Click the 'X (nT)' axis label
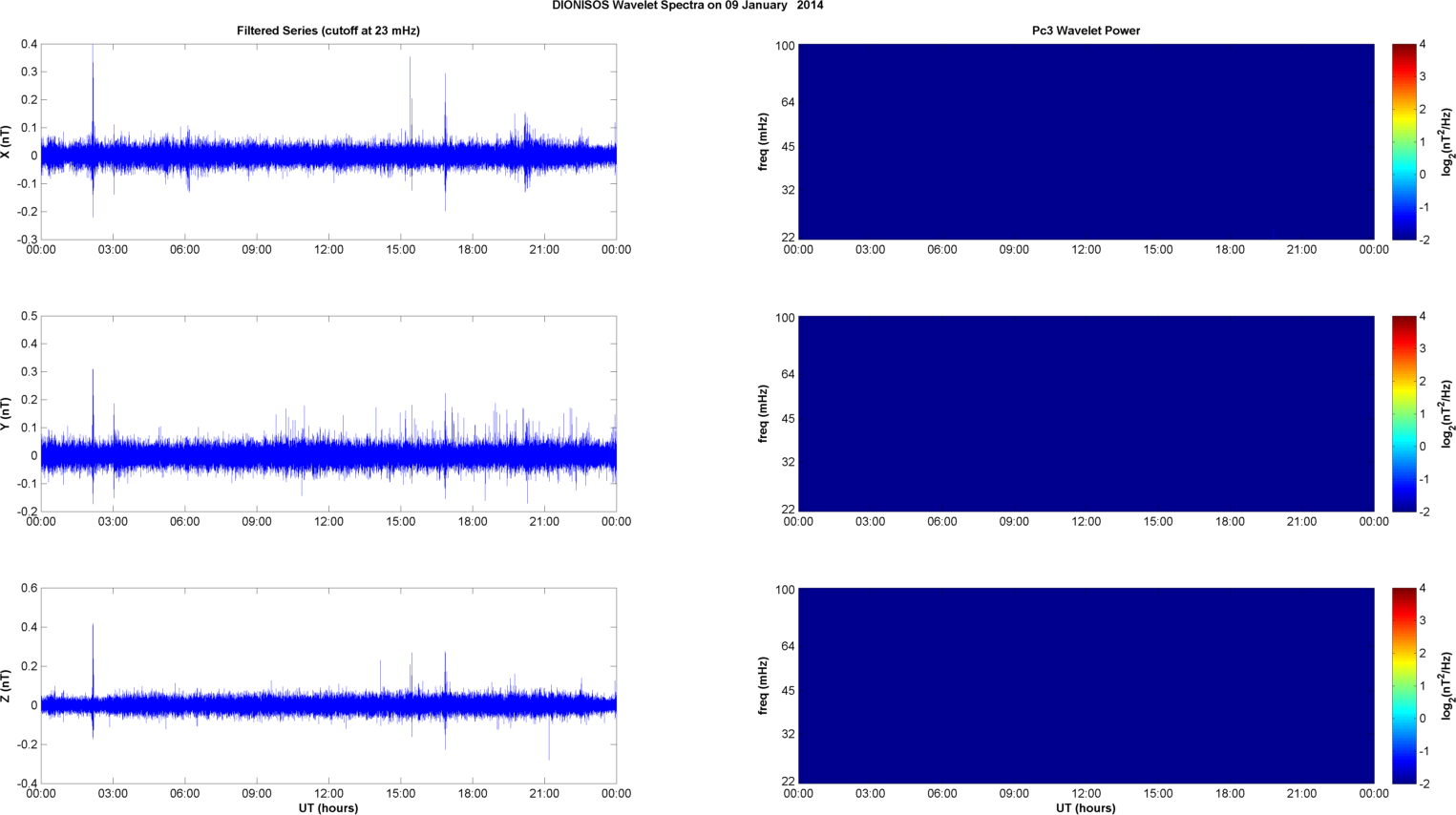Image resolution: width=1456 pixels, height=815 pixels. [x=7, y=142]
